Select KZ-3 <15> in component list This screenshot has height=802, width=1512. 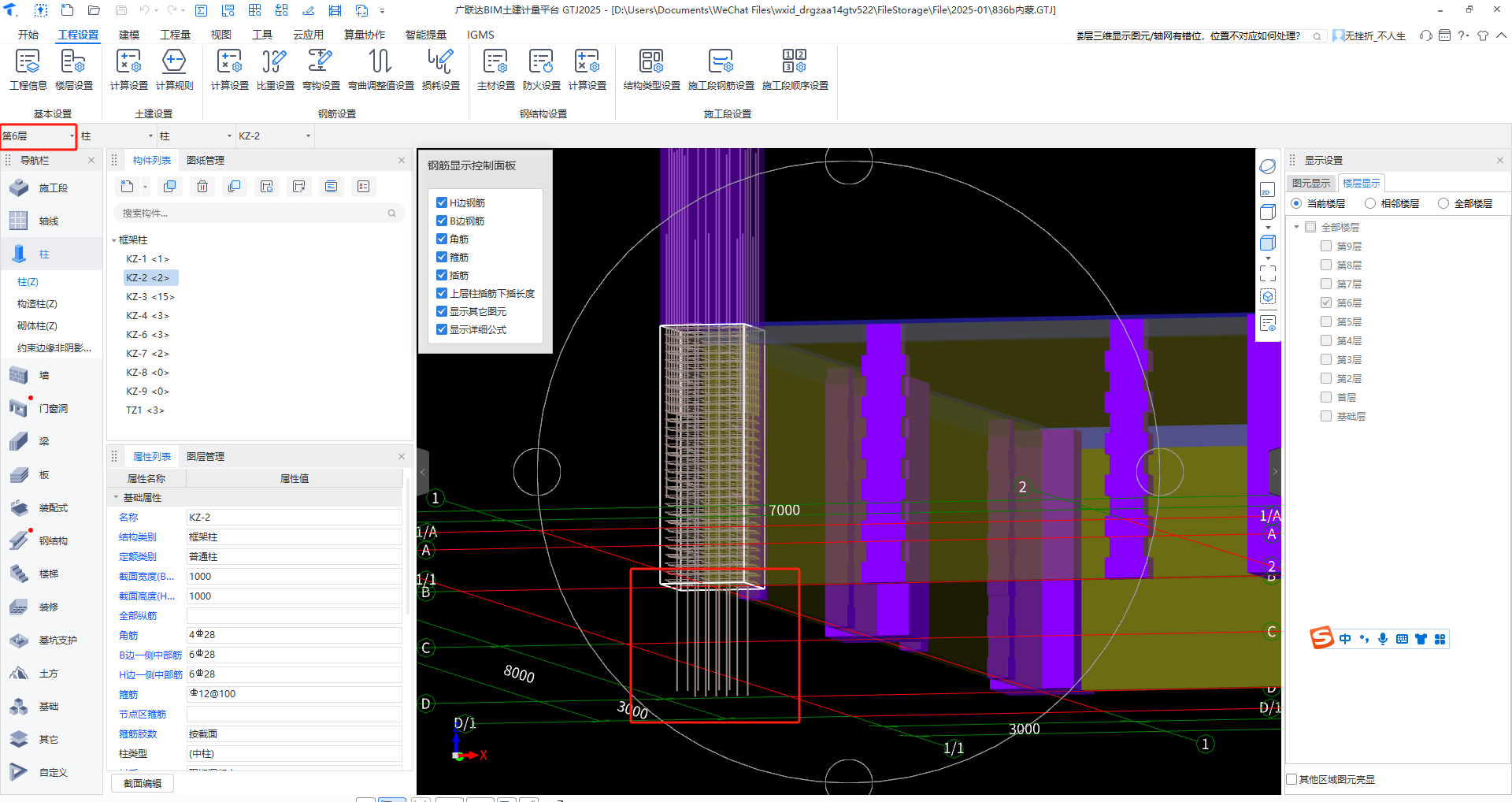pos(150,296)
